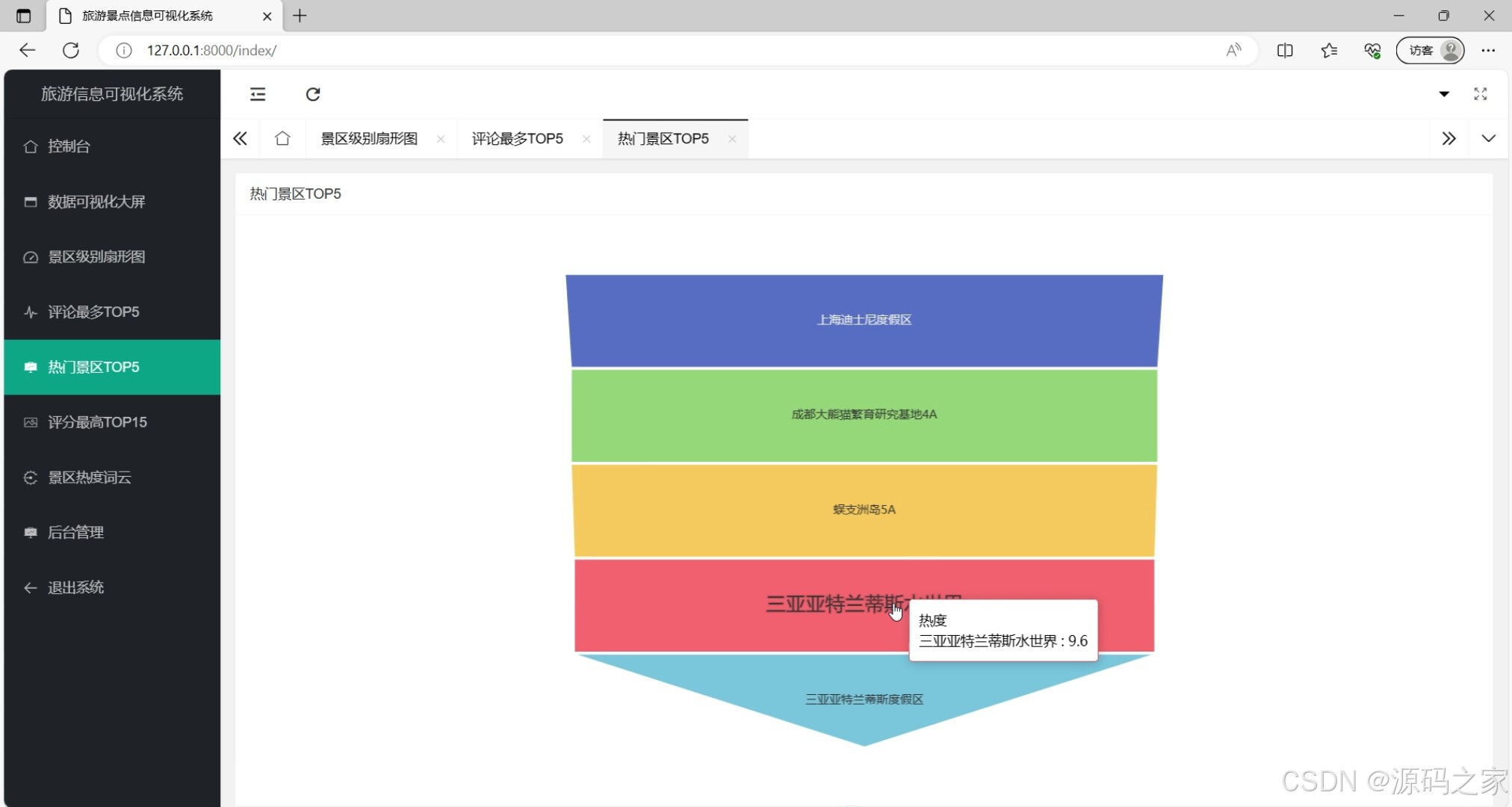Open the chevron-down tab actions dropdown
1512x807 pixels.
click(1488, 138)
